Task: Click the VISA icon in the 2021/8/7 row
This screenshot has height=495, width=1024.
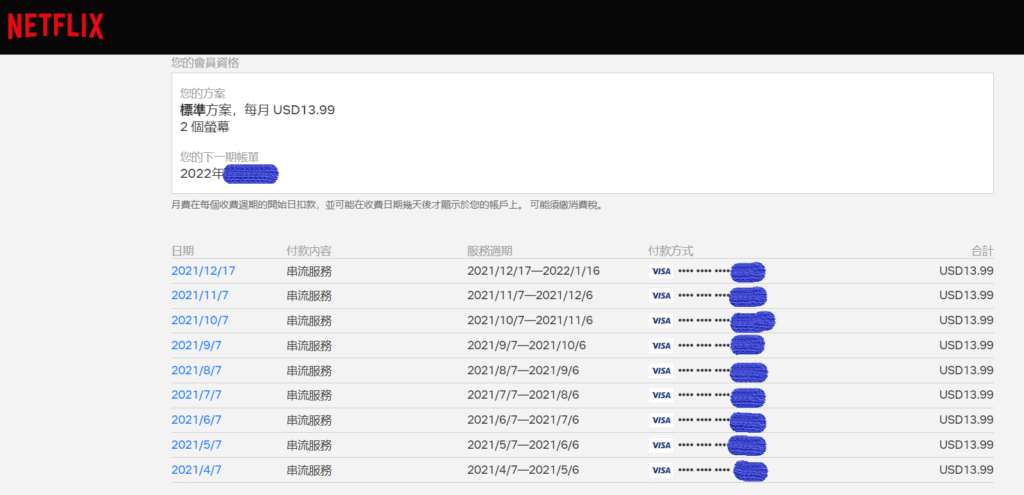Action: (x=661, y=370)
